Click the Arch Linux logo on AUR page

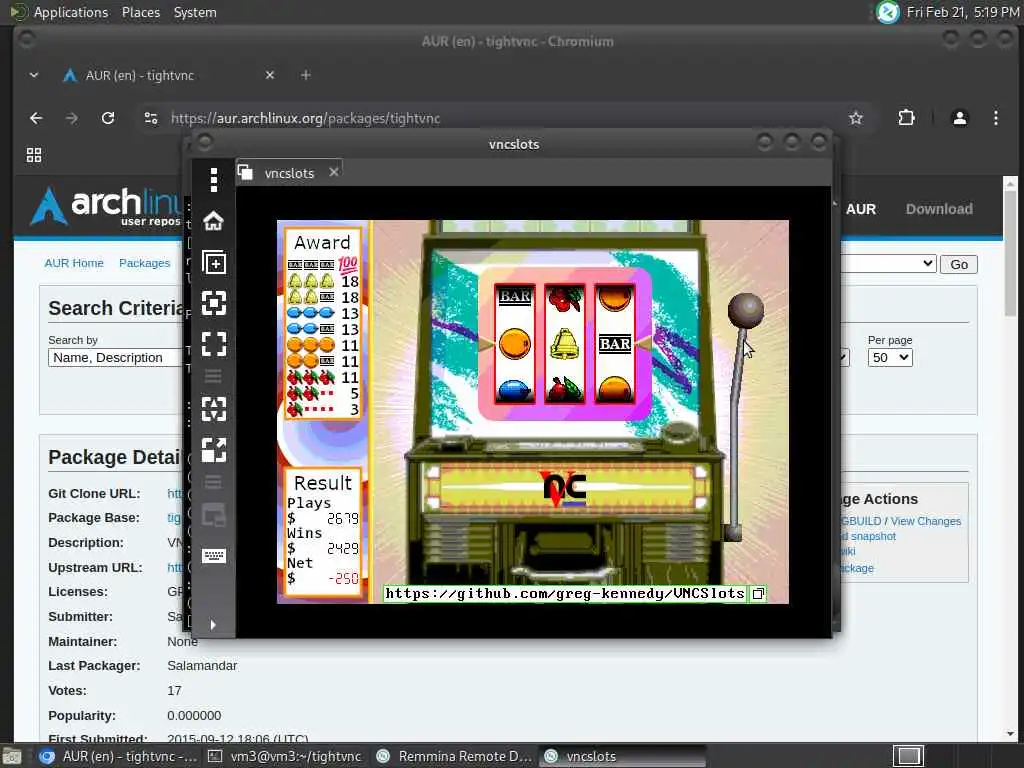[x=104, y=206]
